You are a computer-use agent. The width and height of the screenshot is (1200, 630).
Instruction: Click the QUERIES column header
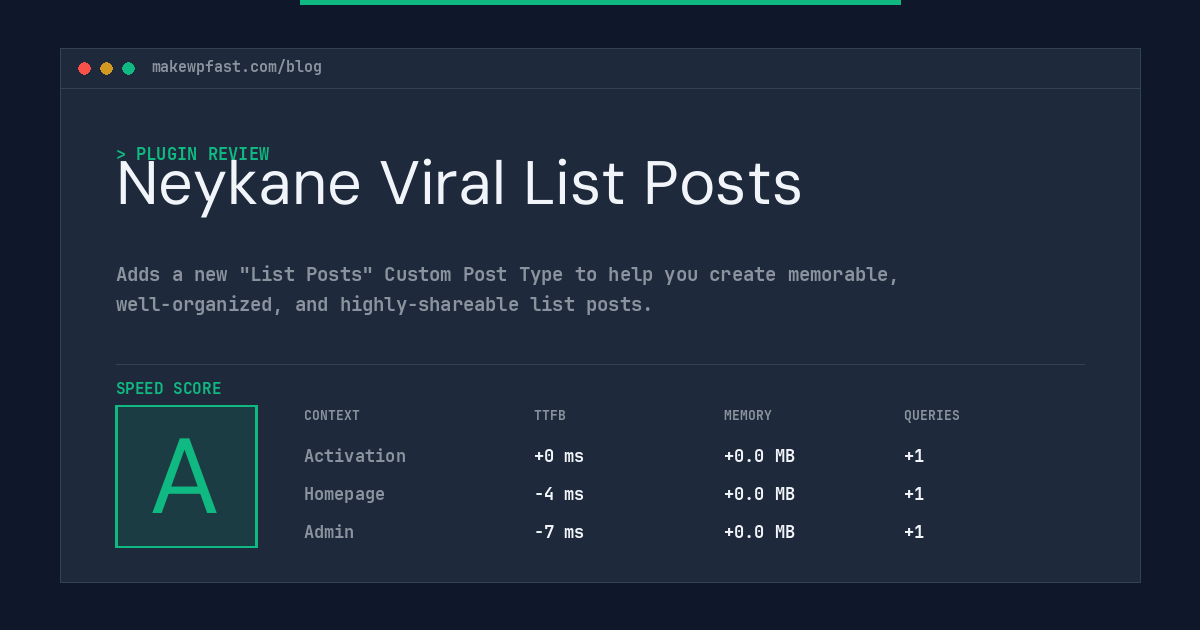(932, 416)
